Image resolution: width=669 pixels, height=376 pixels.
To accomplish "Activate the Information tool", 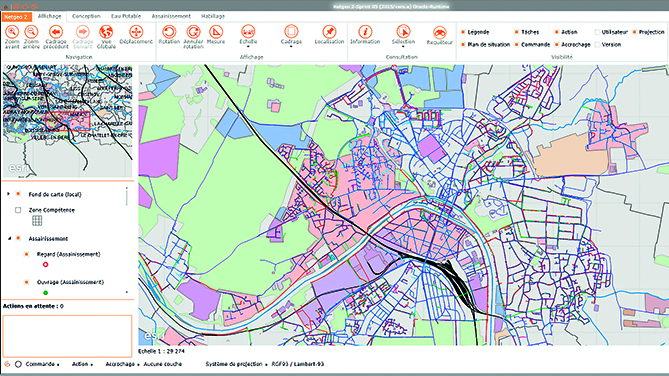I will pyautogui.click(x=365, y=32).
